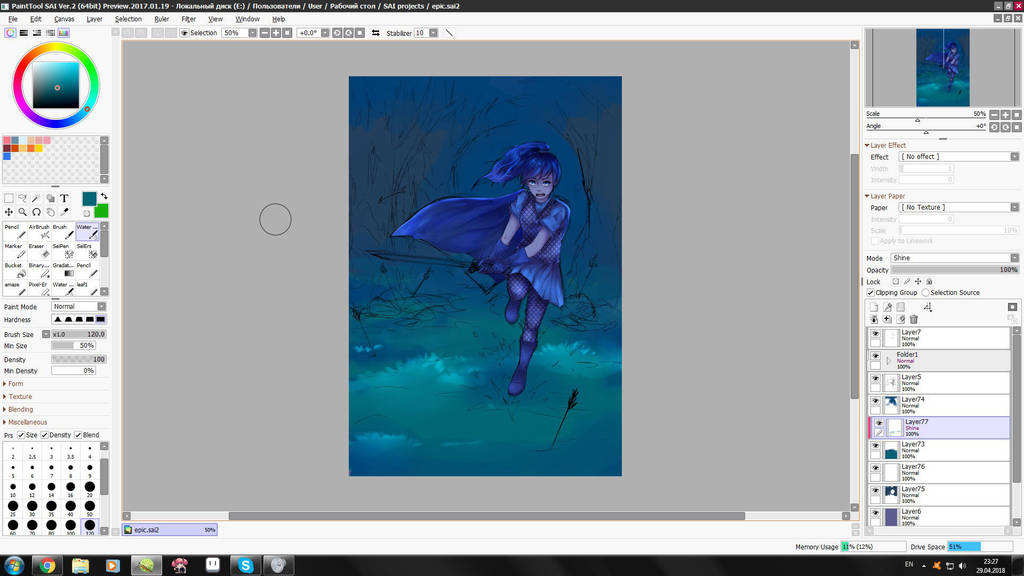Open the Stabilizer value dropdown
This screenshot has height=576, width=1024.
[433, 33]
